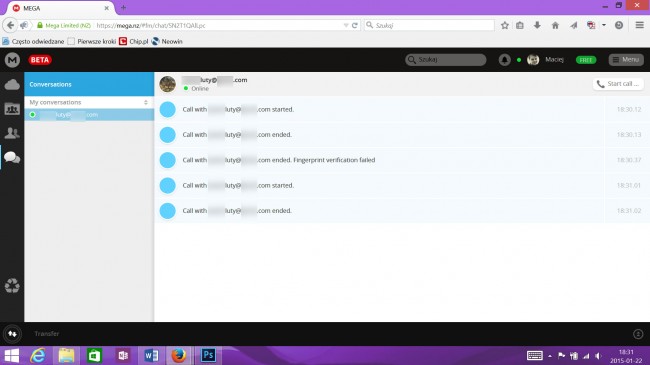650x365 pixels.
Task: Launch Internet Explorer from taskbar
Action: (38, 355)
